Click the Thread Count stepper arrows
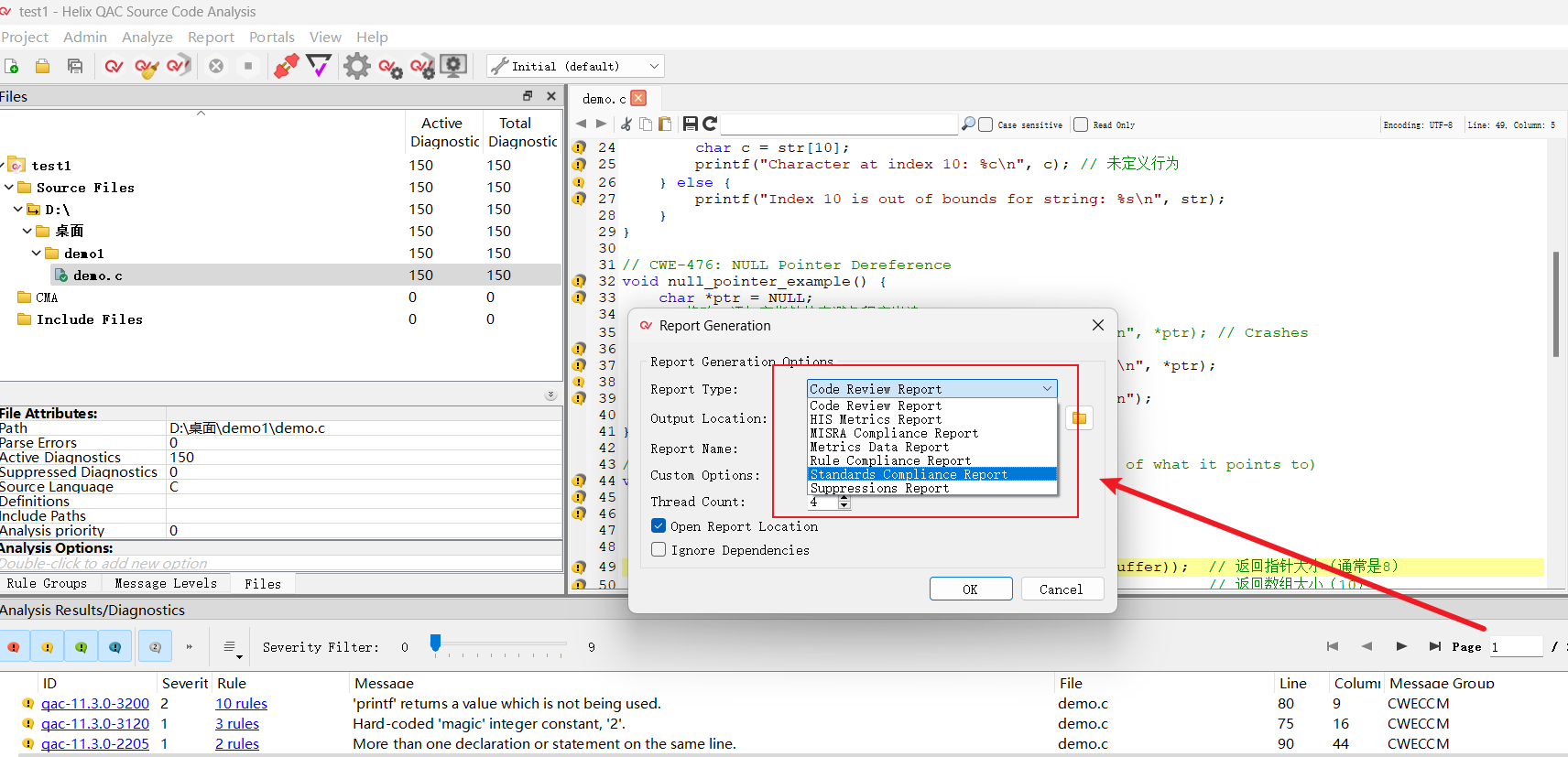 844,503
